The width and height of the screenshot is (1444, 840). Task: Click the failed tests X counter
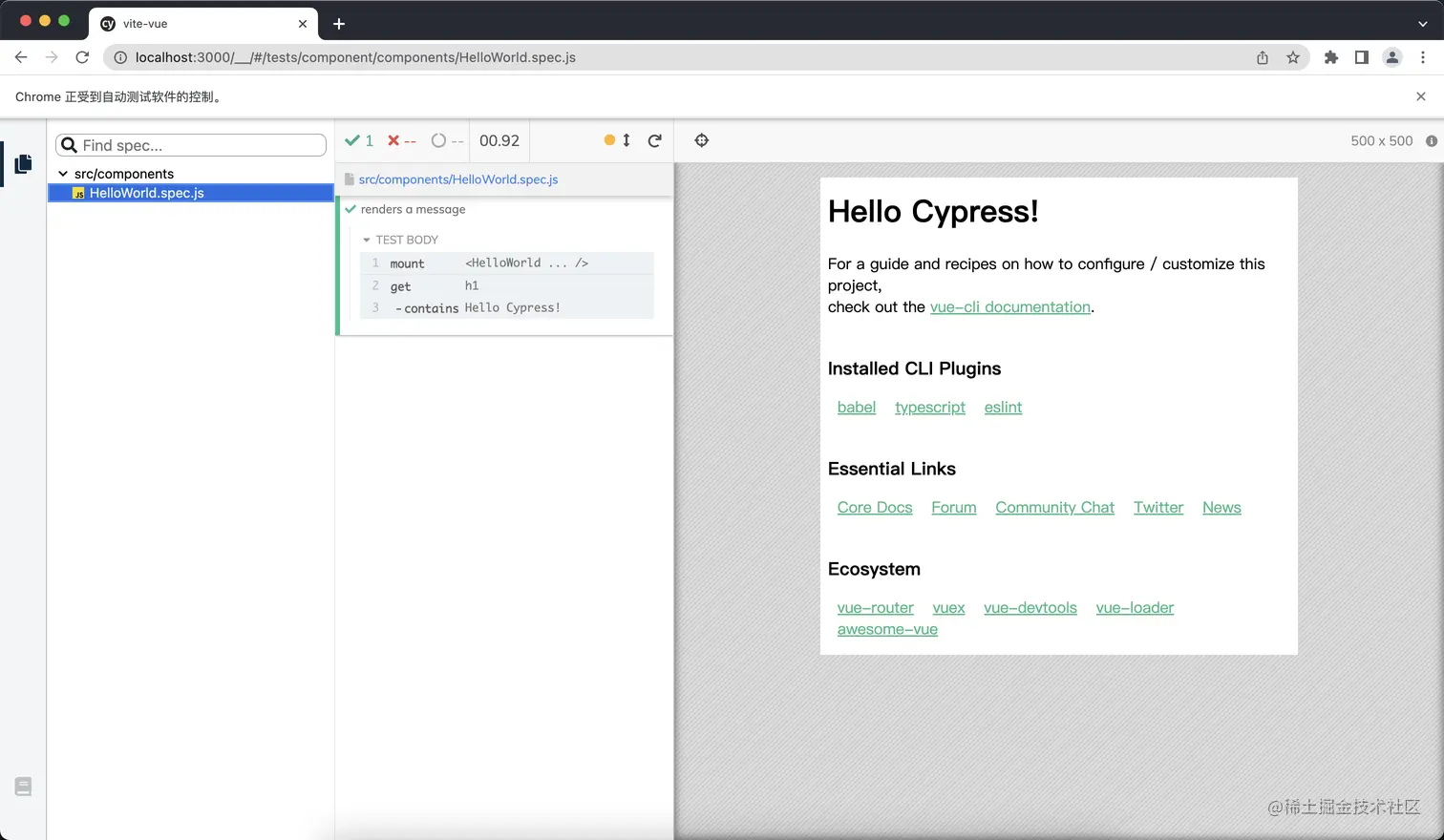pyautogui.click(x=401, y=140)
